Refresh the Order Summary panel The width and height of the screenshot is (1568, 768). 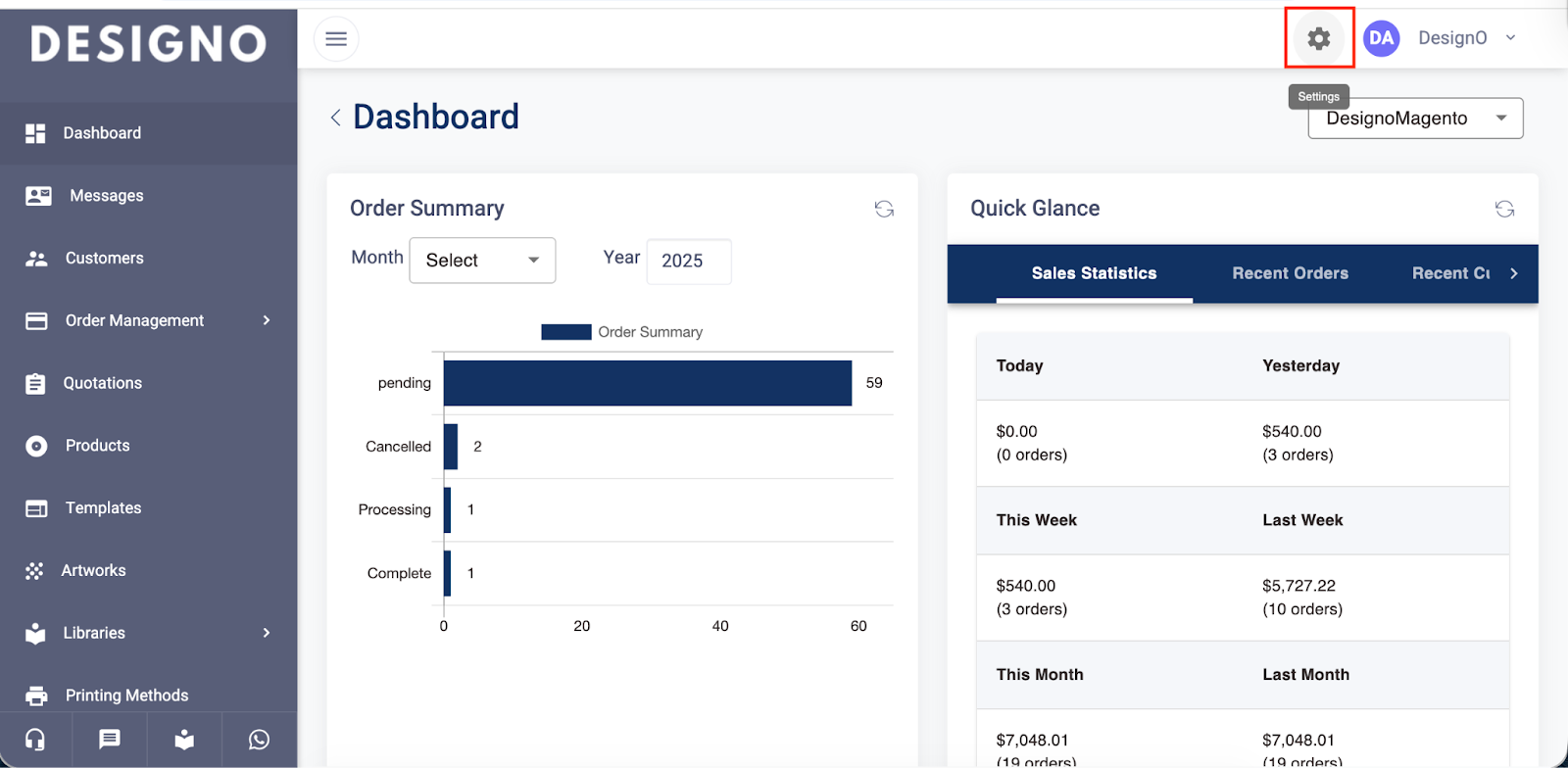tap(884, 209)
